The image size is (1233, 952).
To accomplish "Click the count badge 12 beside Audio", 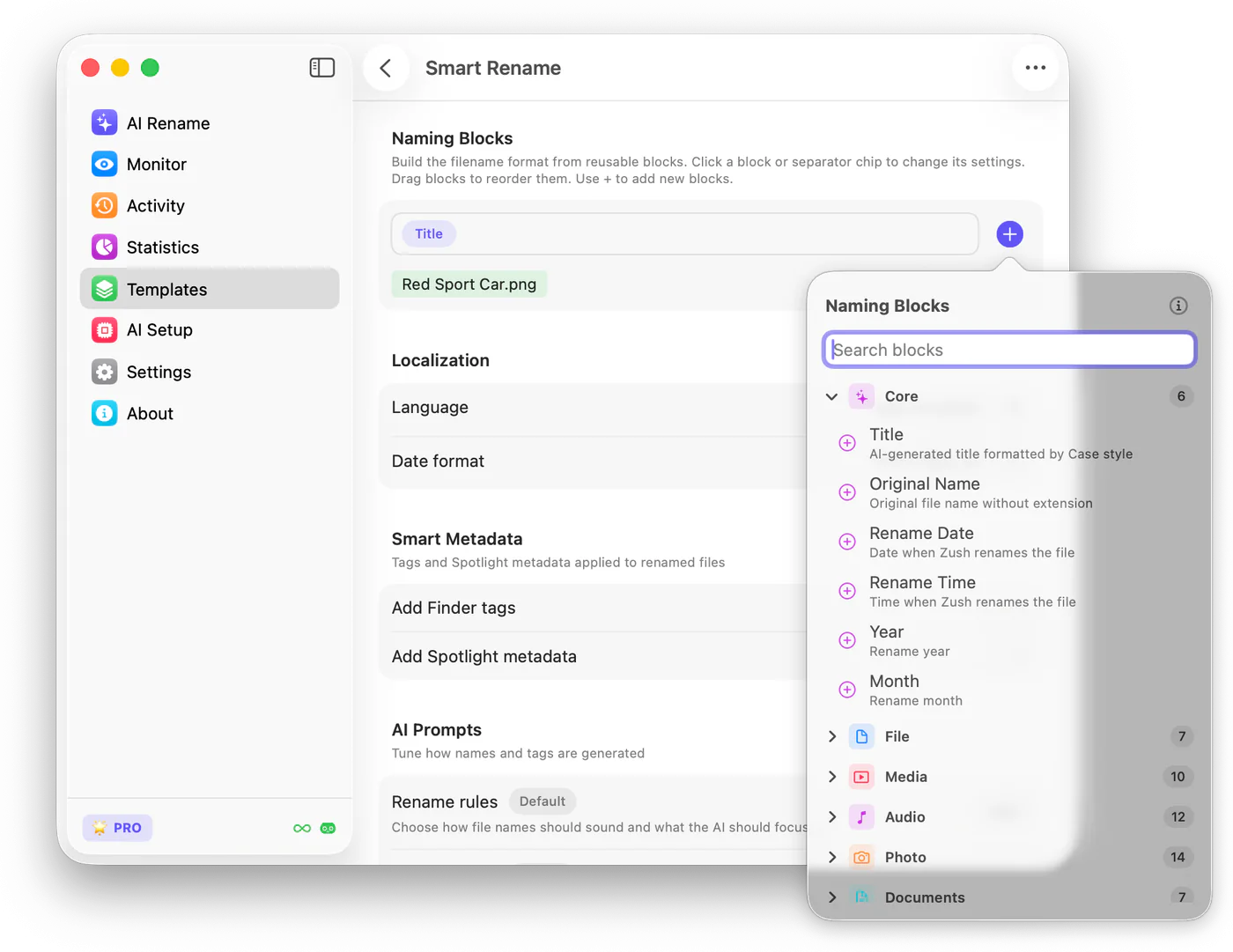I will click(x=1178, y=817).
